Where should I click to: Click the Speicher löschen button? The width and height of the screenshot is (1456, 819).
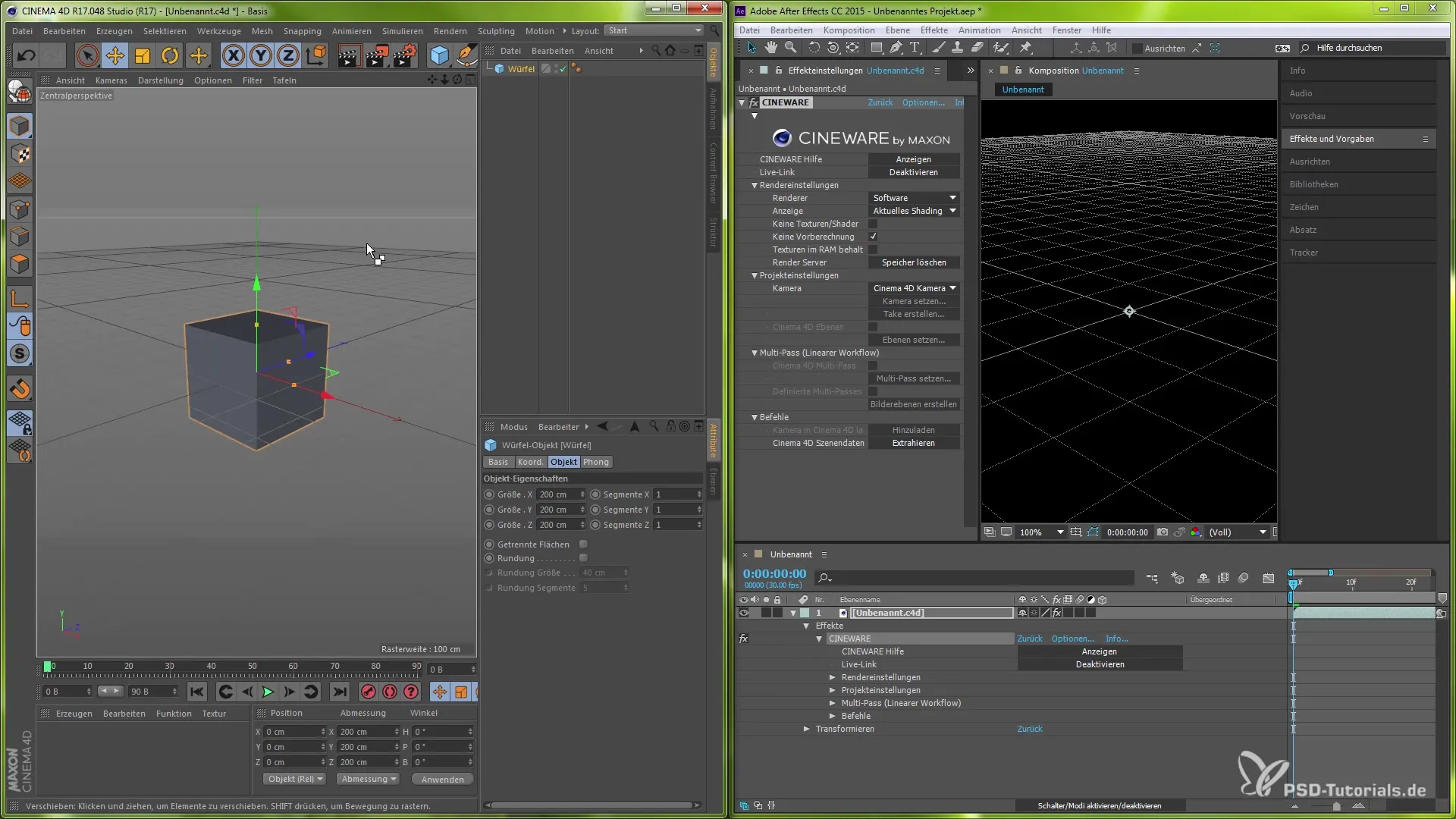tap(914, 262)
